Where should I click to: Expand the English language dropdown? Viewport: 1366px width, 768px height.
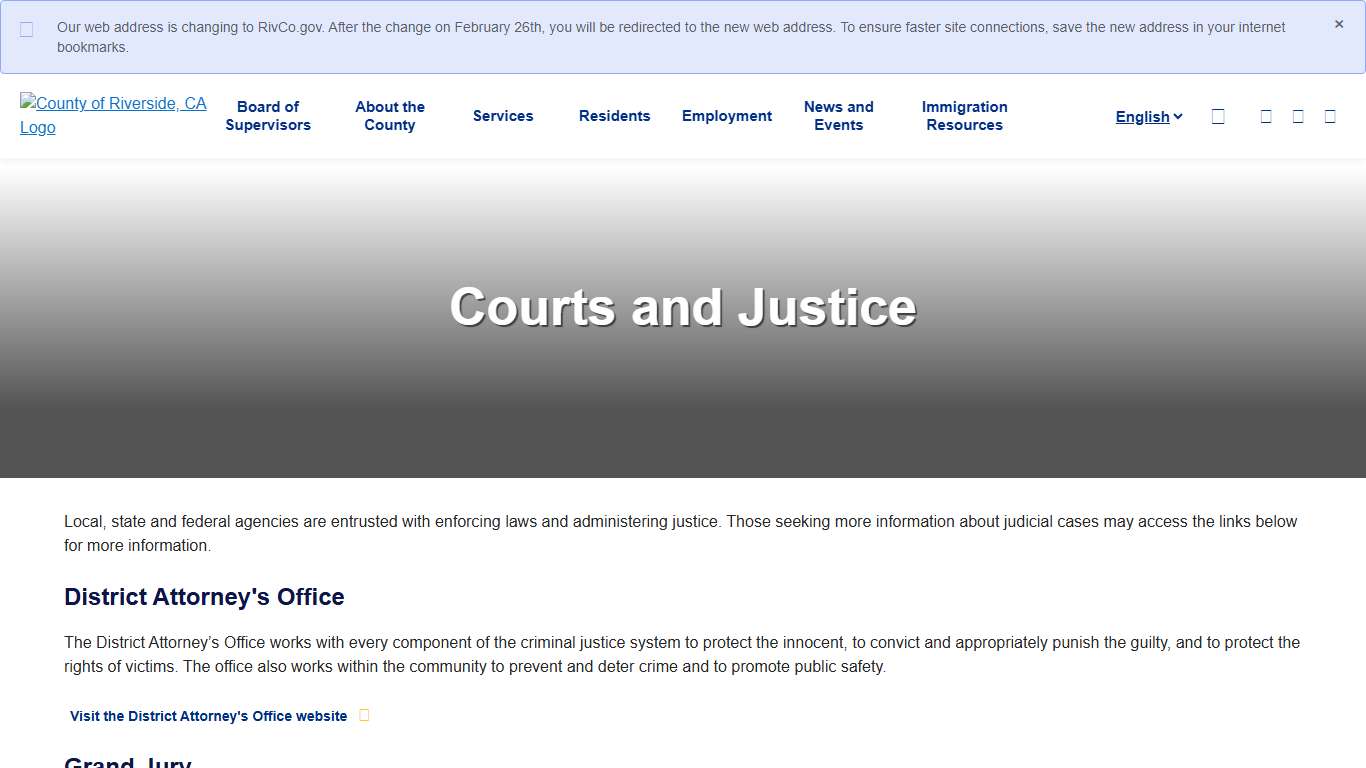[x=1148, y=117]
